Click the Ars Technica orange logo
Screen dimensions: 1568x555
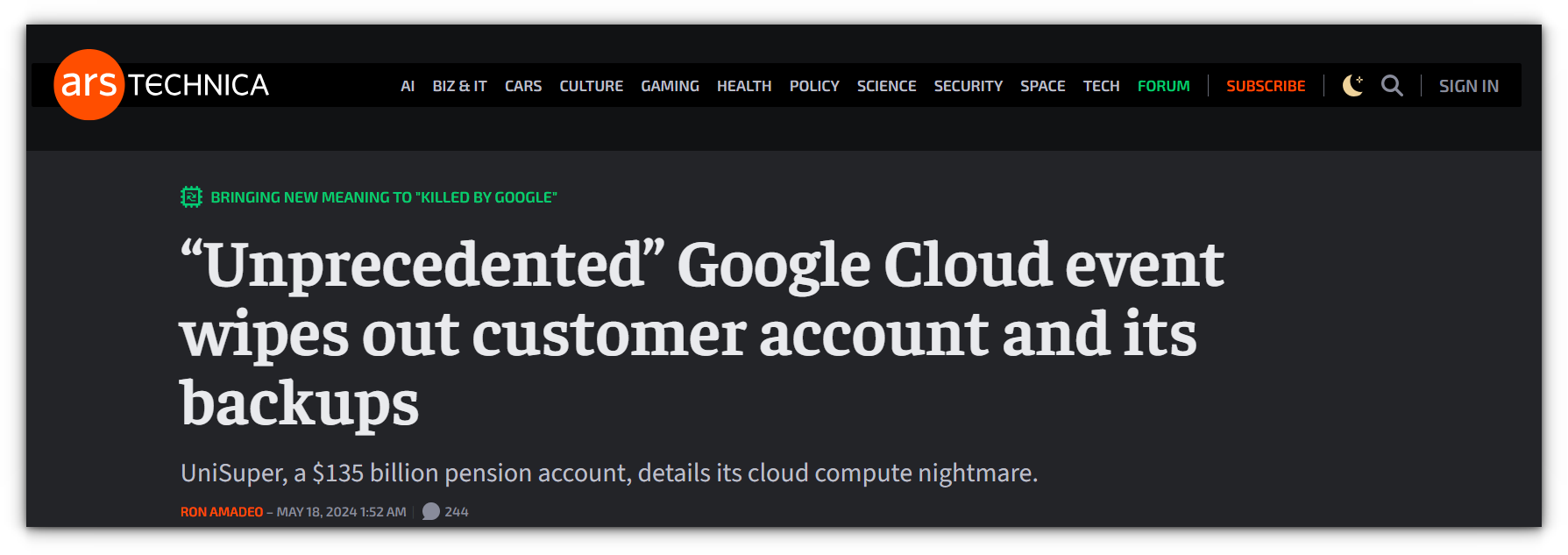point(89,85)
